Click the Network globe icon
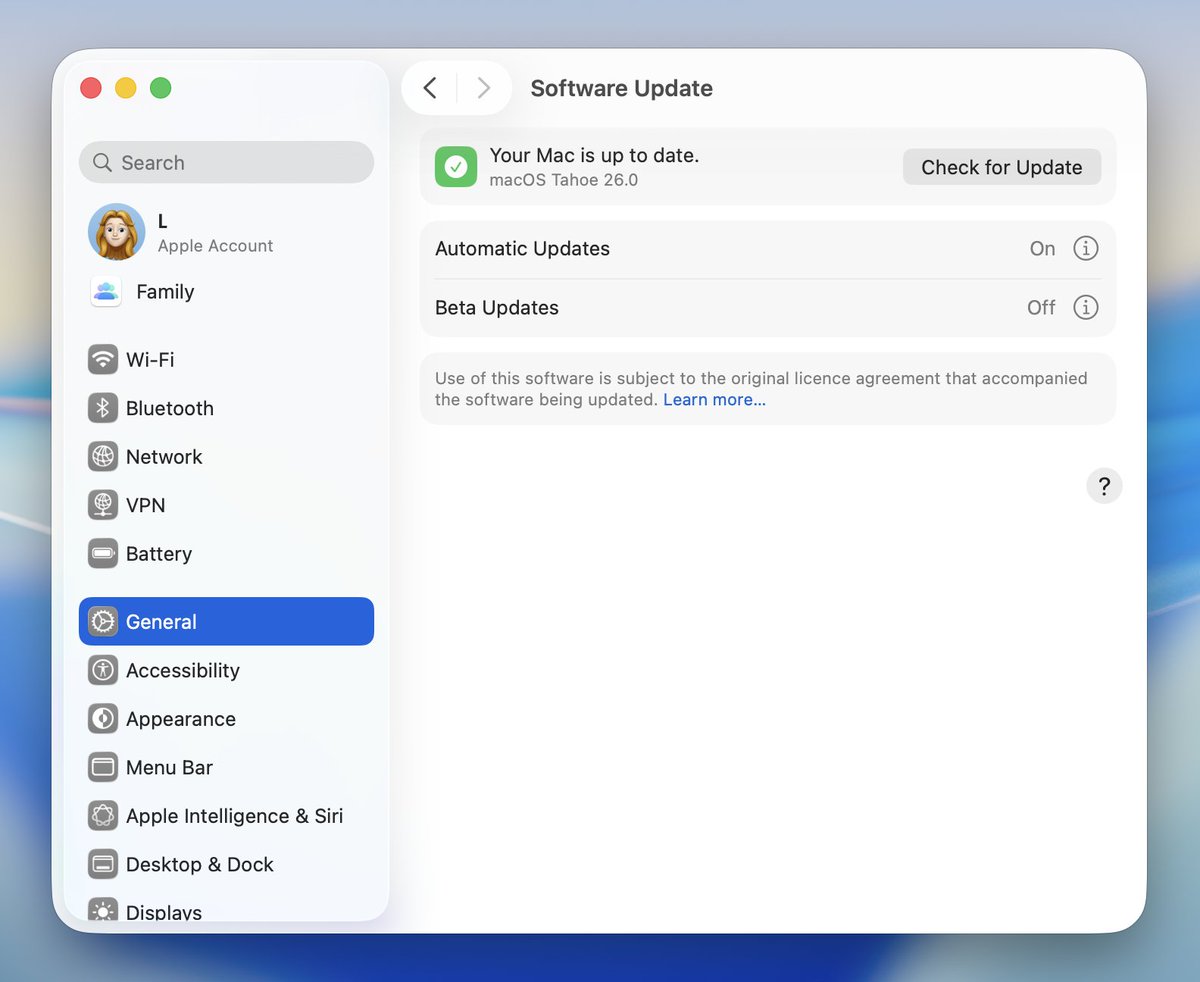 click(x=103, y=457)
